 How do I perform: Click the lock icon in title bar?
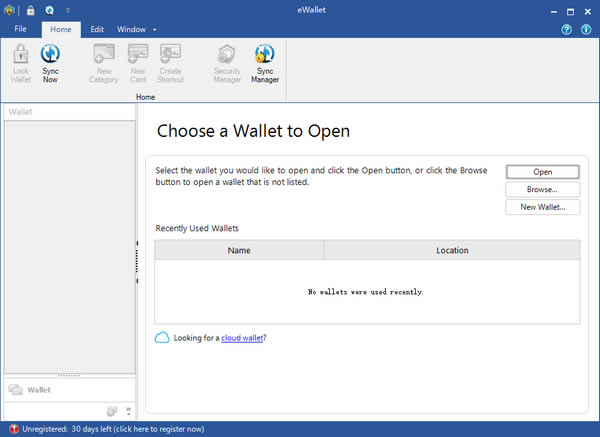coord(31,10)
